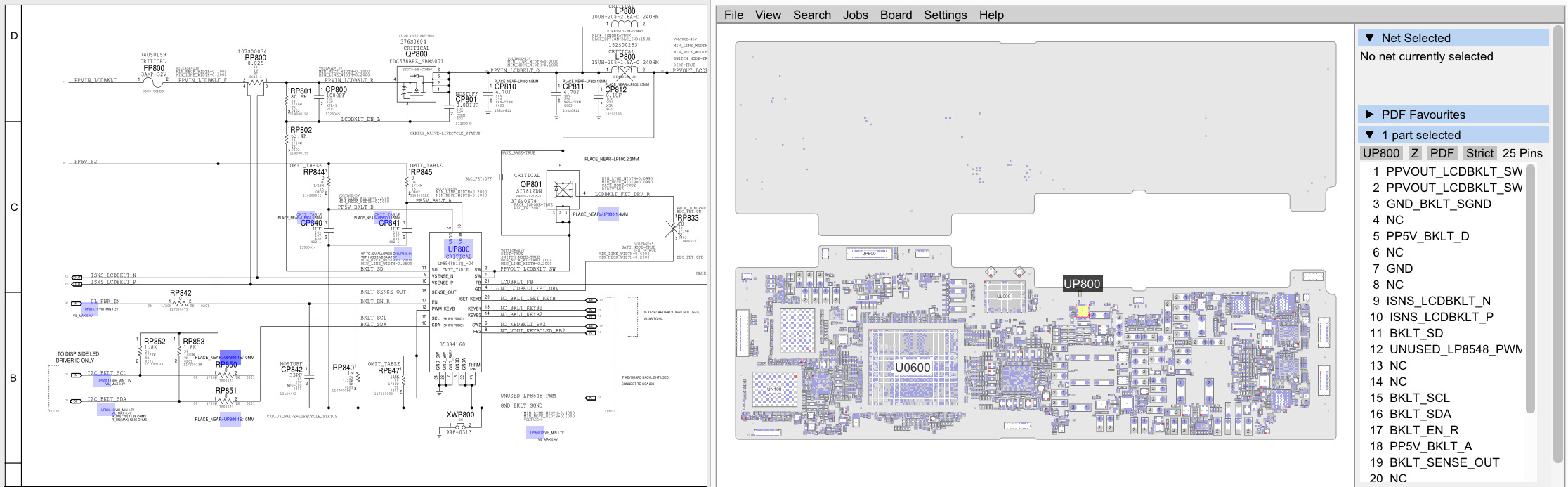Click the U0600 chip on the board
Screen dimensions: 1568x487
pyautogui.click(x=913, y=368)
